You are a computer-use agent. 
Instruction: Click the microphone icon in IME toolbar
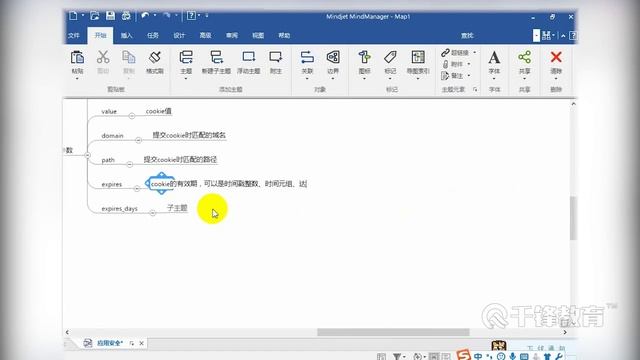513,356
